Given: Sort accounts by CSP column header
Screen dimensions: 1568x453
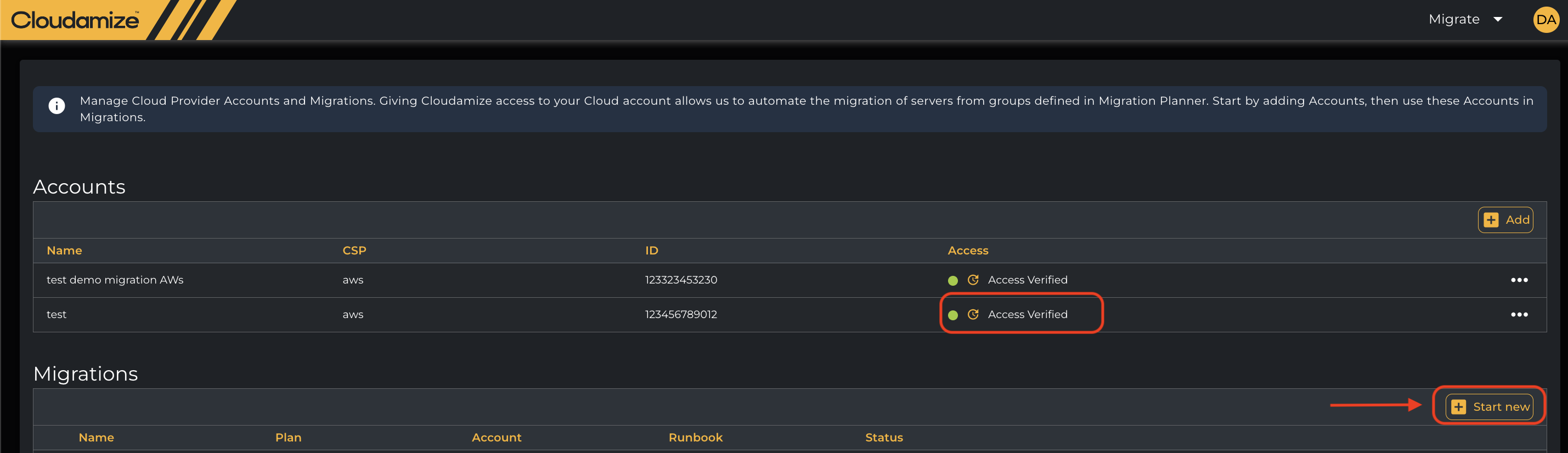Looking at the screenshot, I should tap(354, 250).
